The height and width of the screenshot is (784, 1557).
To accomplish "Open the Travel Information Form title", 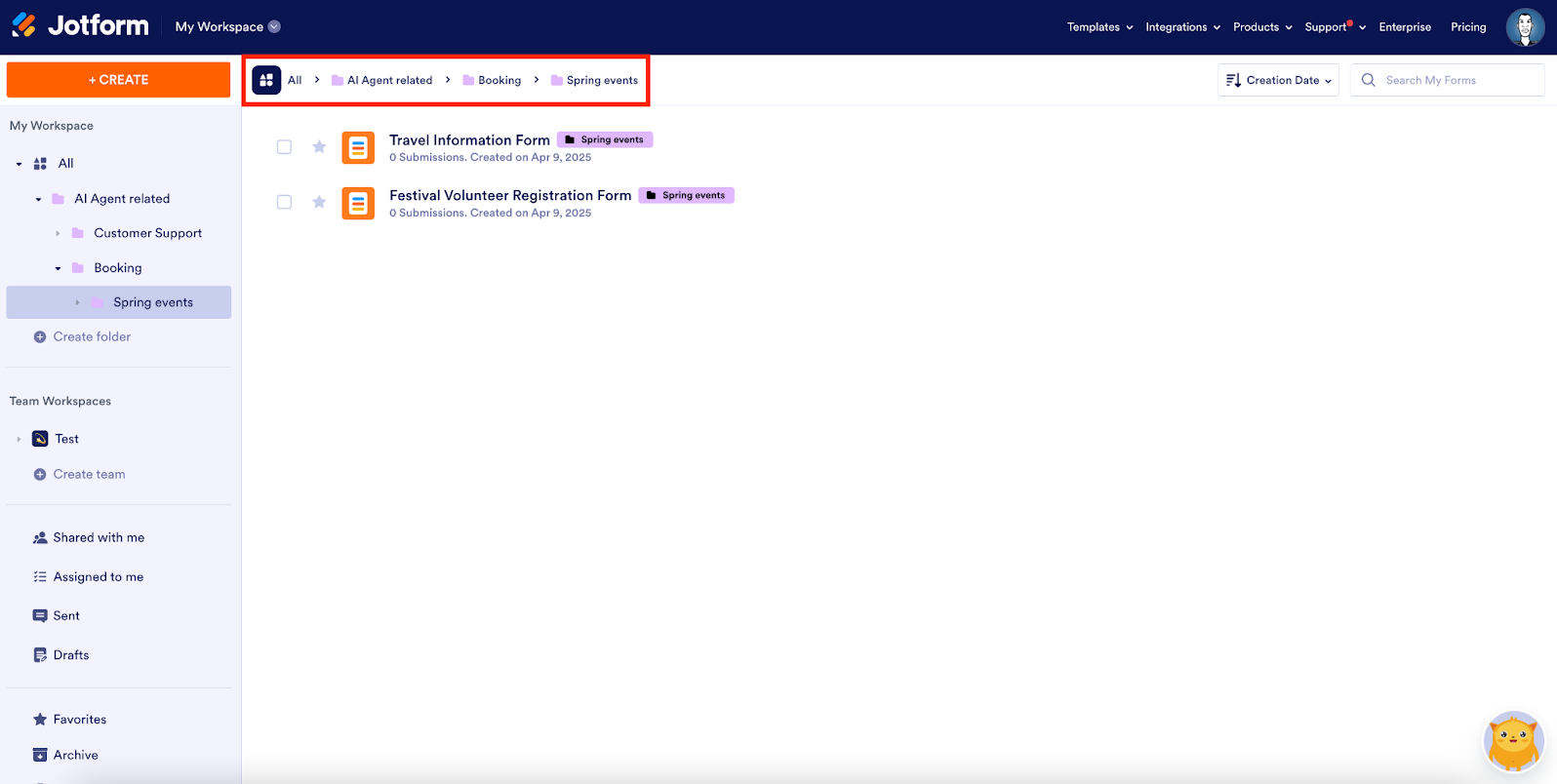I will tap(469, 139).
